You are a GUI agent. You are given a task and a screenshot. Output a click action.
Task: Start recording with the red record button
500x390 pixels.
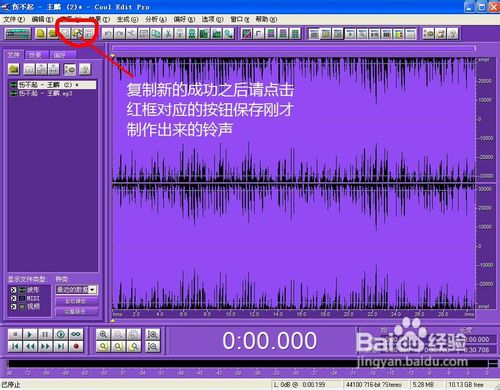tap(76, 346)
